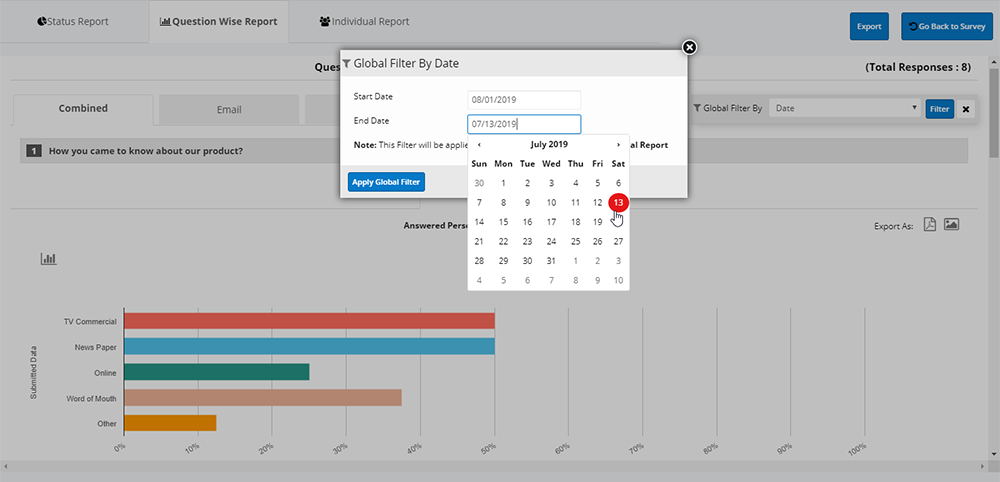Click the orange Other bar

point(170,423)
